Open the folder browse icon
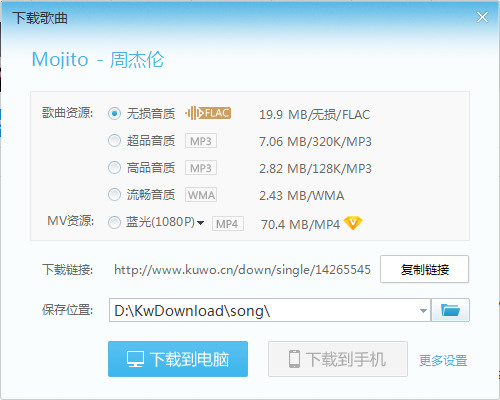 450,310
